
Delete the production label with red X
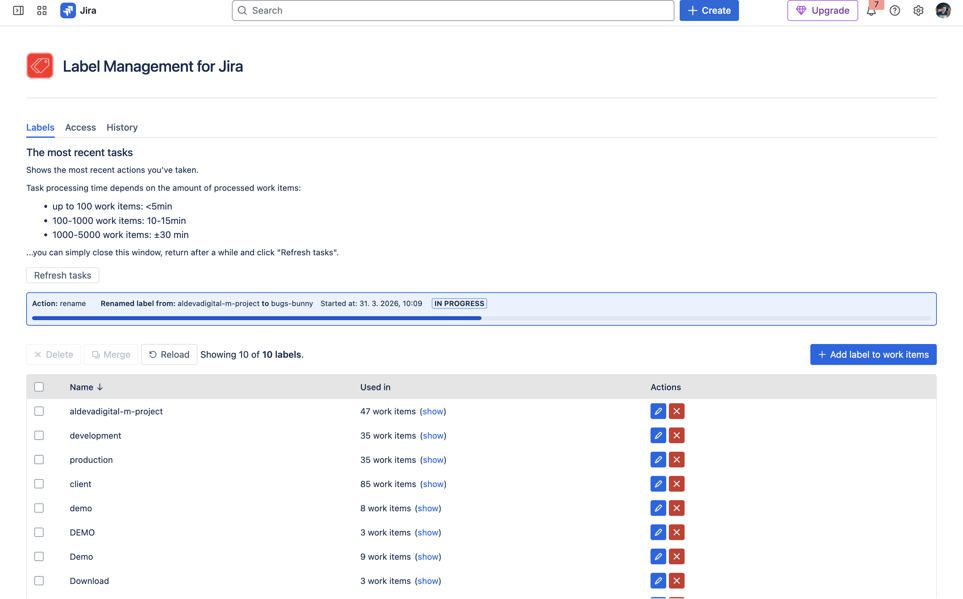pos(677,460)
